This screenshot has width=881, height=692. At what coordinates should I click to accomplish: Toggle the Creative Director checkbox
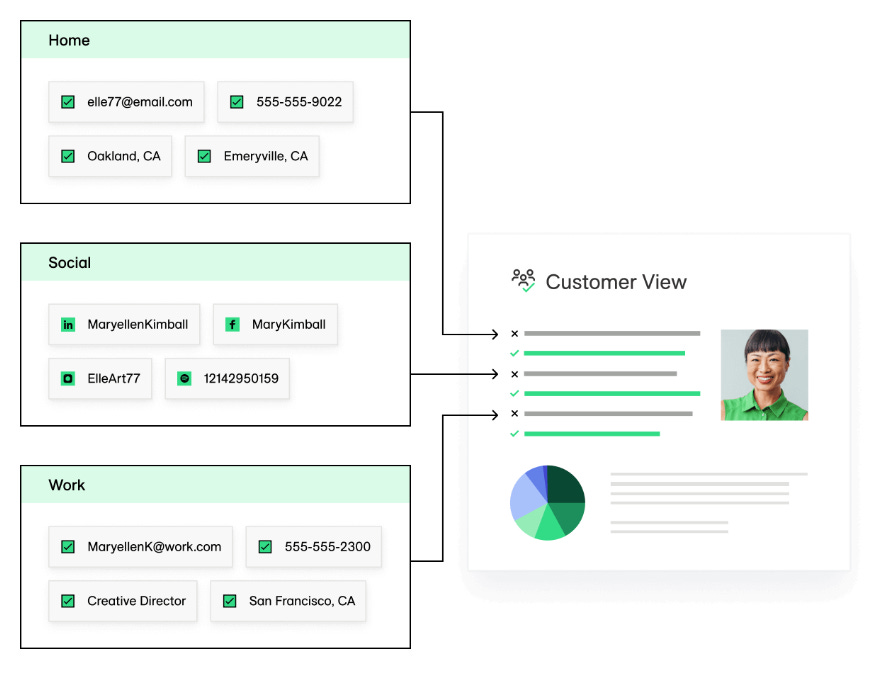[x=68, y=601]
